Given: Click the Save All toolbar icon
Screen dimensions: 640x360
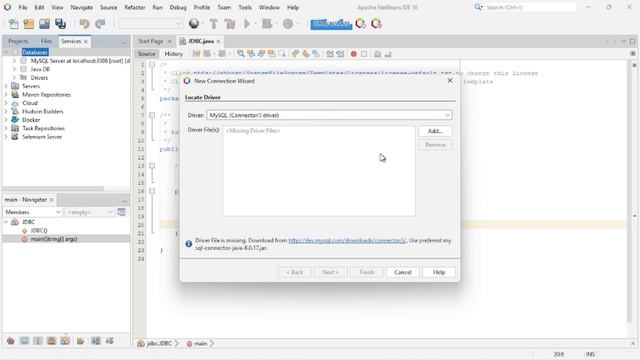Looking at the screenshot, I should pos(60,24).
